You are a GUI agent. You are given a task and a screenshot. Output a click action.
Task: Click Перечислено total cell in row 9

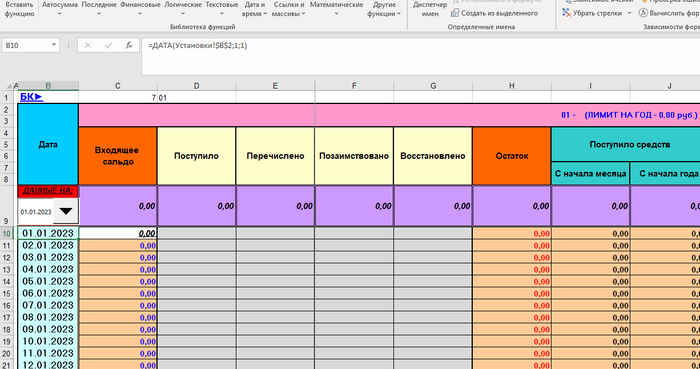point(275,206)
